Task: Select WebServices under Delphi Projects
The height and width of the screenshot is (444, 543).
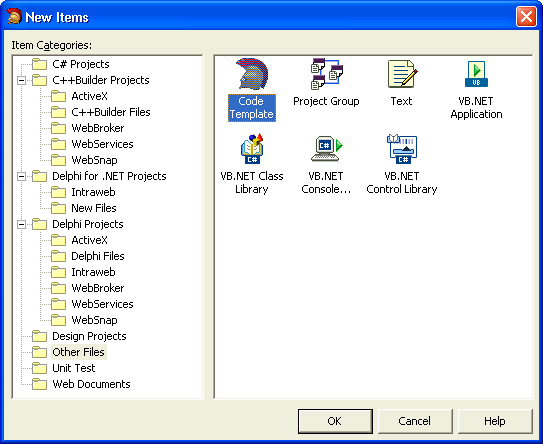Action: (x=102, y=304)
